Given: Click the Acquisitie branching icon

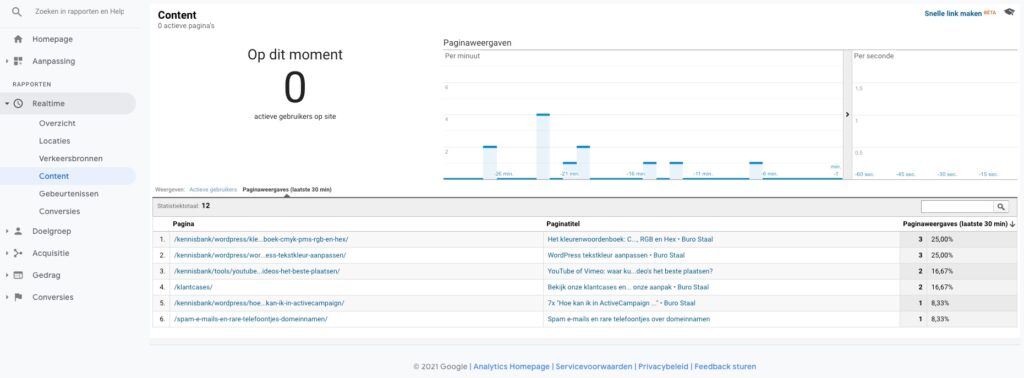Looking at the screenshot, I should click(x=18, y=253).
